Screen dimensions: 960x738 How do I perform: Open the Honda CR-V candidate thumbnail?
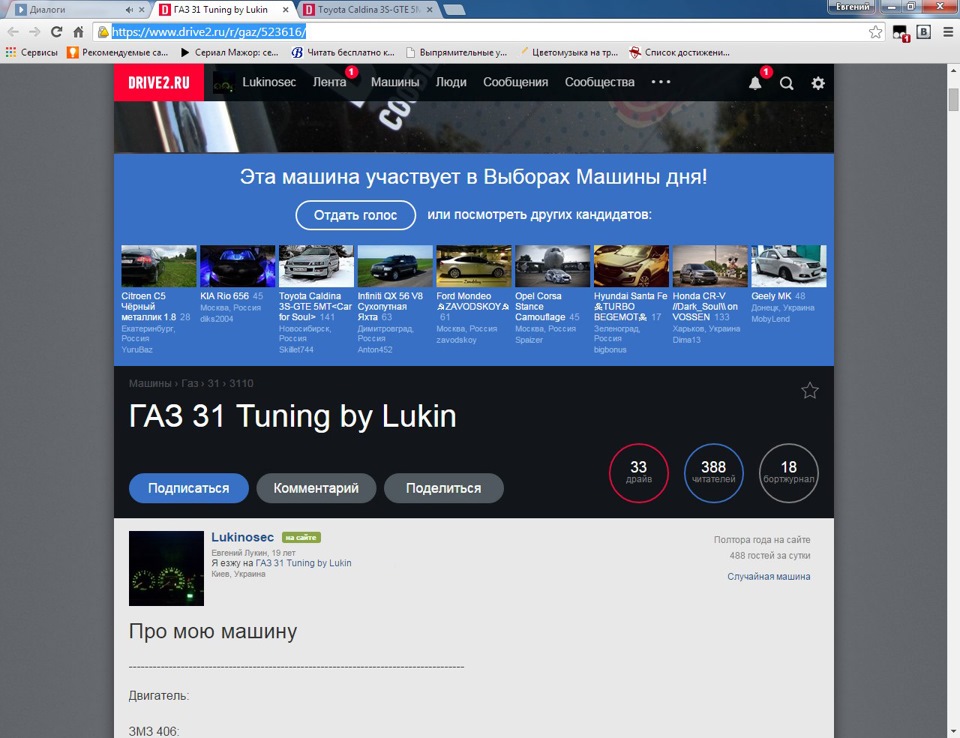click(710, 266)
